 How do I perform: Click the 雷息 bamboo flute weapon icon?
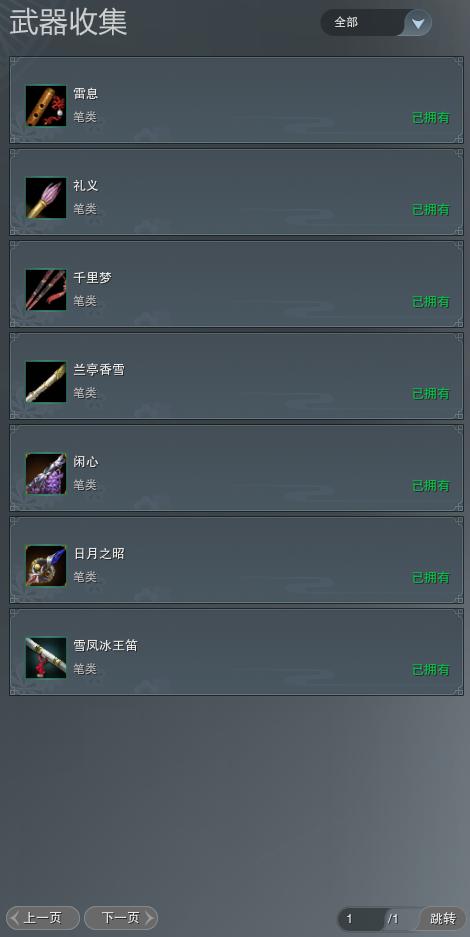click(x=46, y=106)
